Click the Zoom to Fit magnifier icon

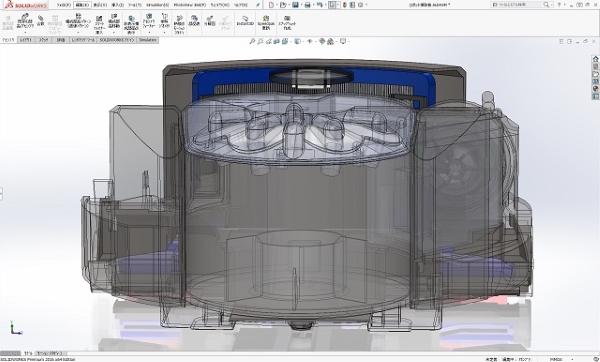(252, 41)
